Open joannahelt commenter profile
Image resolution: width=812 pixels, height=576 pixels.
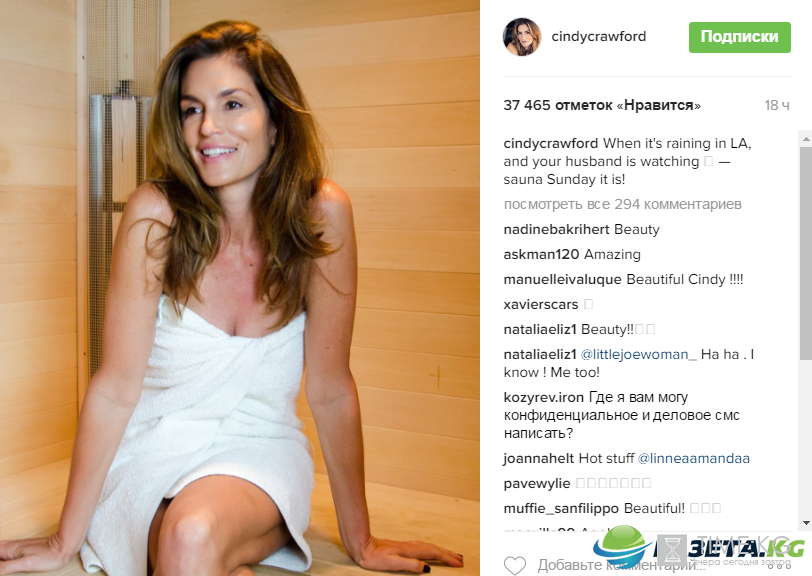[x=539, y=458]
